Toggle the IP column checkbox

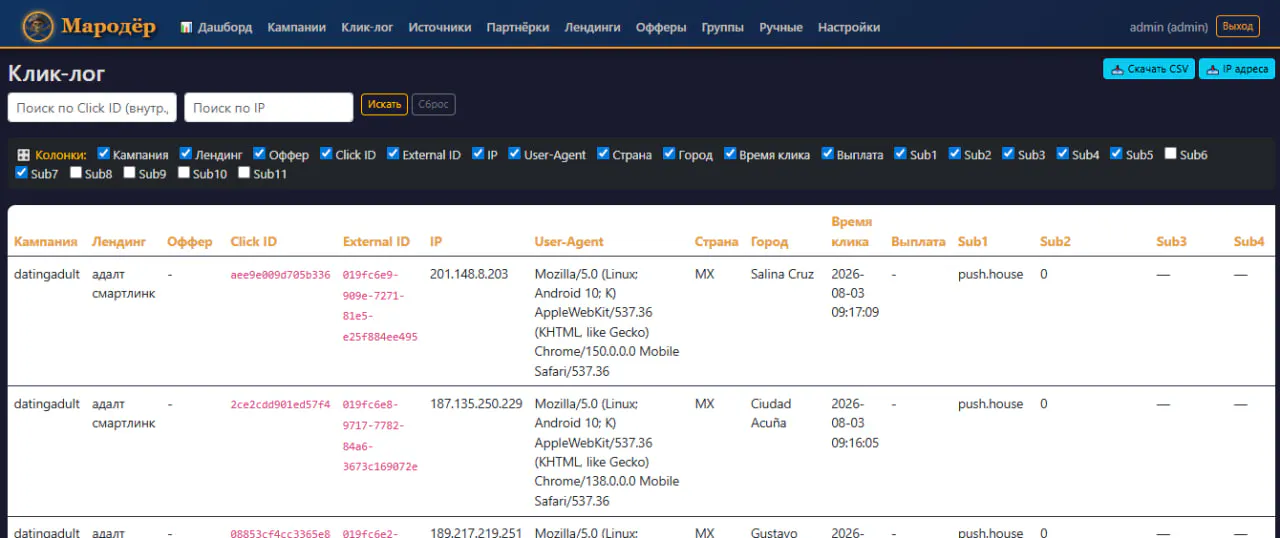[477, 154]
